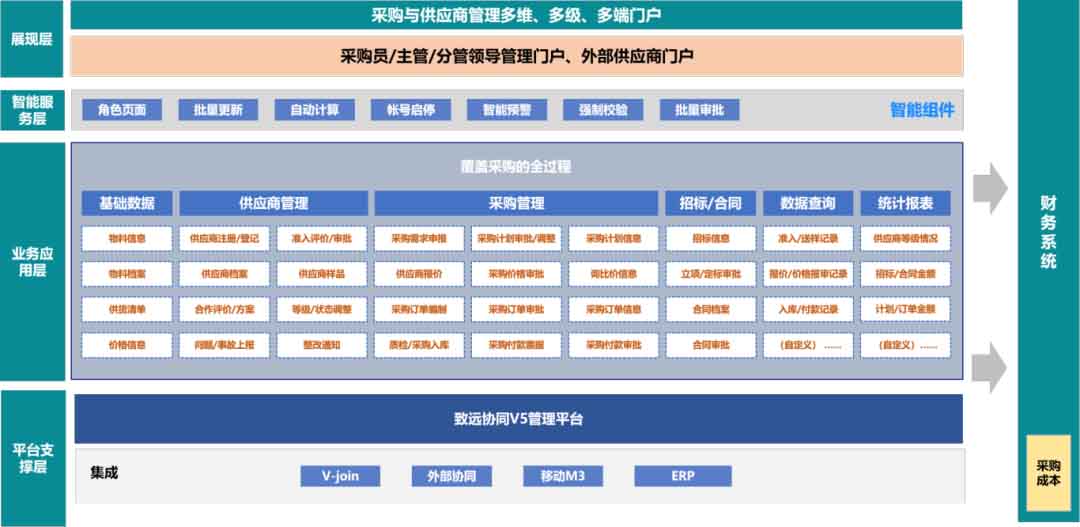Select the V-join integration block
The image size is (1080, 527).
[x=340, y=475]
